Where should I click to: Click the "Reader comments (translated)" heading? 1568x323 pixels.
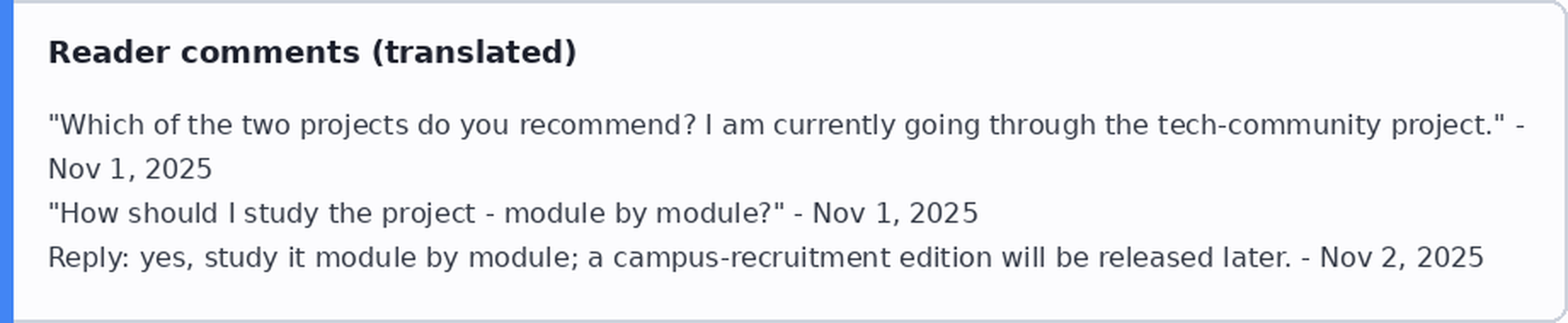point(312,53)
